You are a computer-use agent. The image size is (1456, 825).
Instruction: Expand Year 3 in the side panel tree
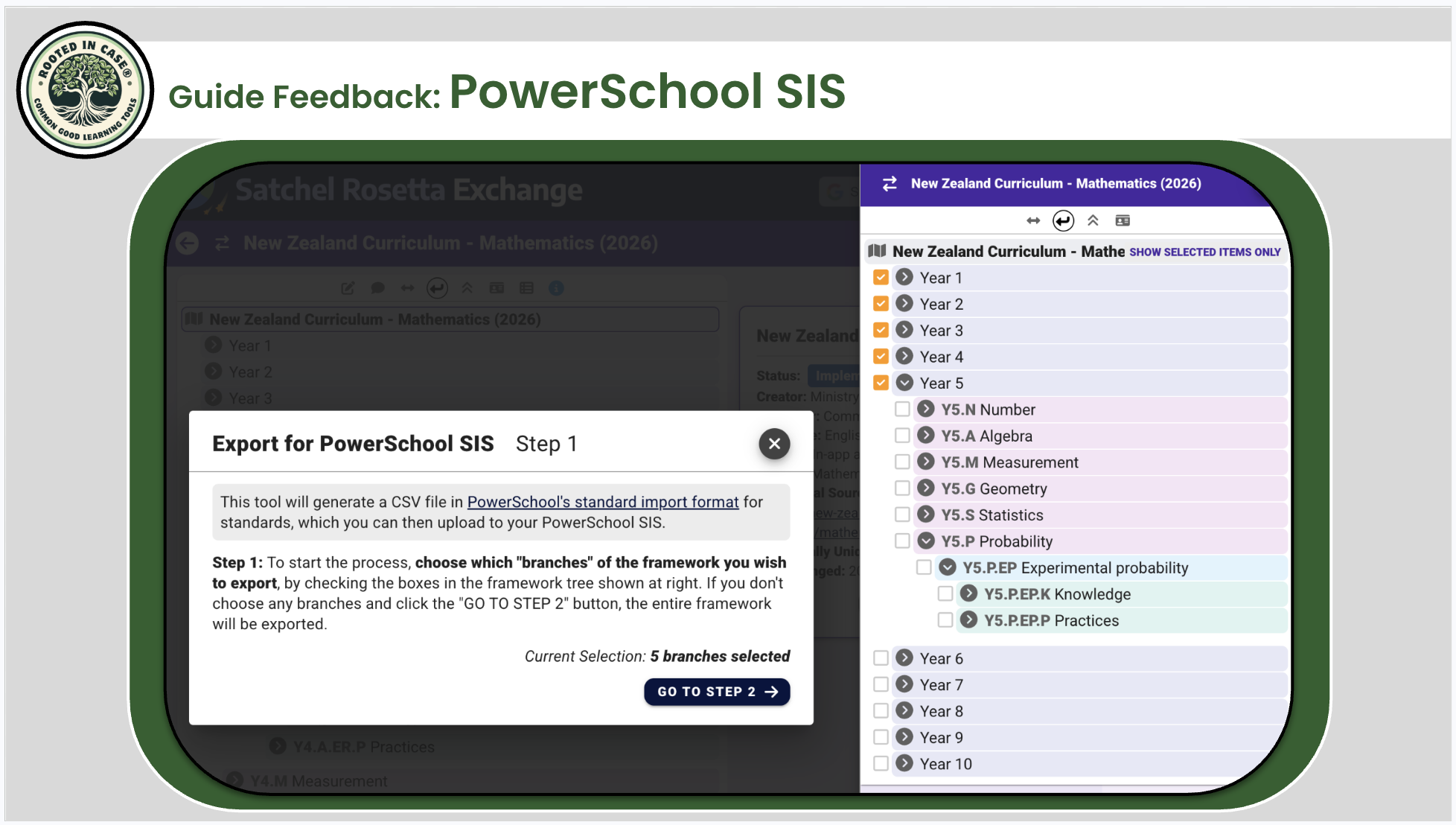pyautogui.click(x=904, y=330)
